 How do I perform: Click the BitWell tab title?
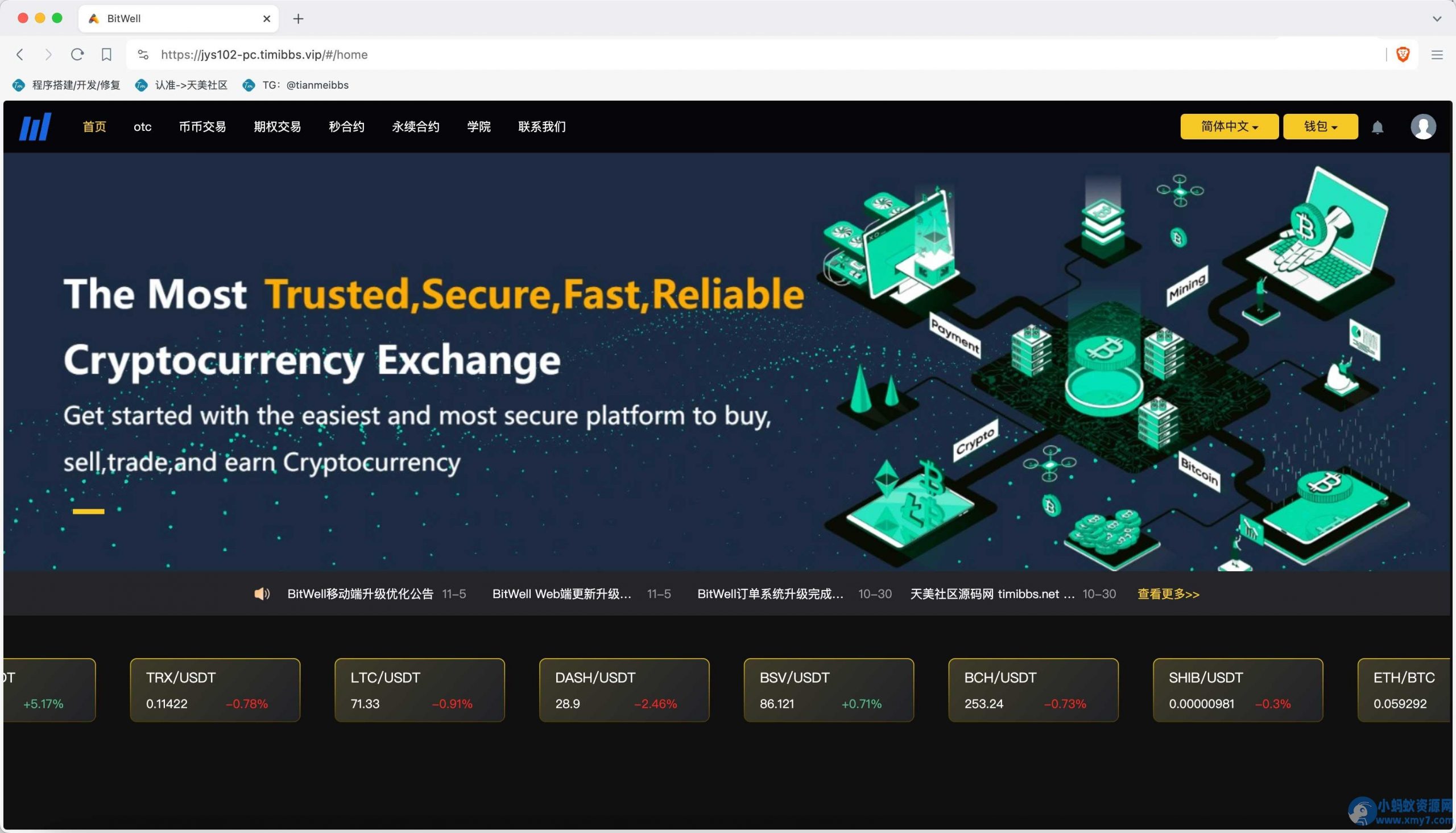(123, 18)
